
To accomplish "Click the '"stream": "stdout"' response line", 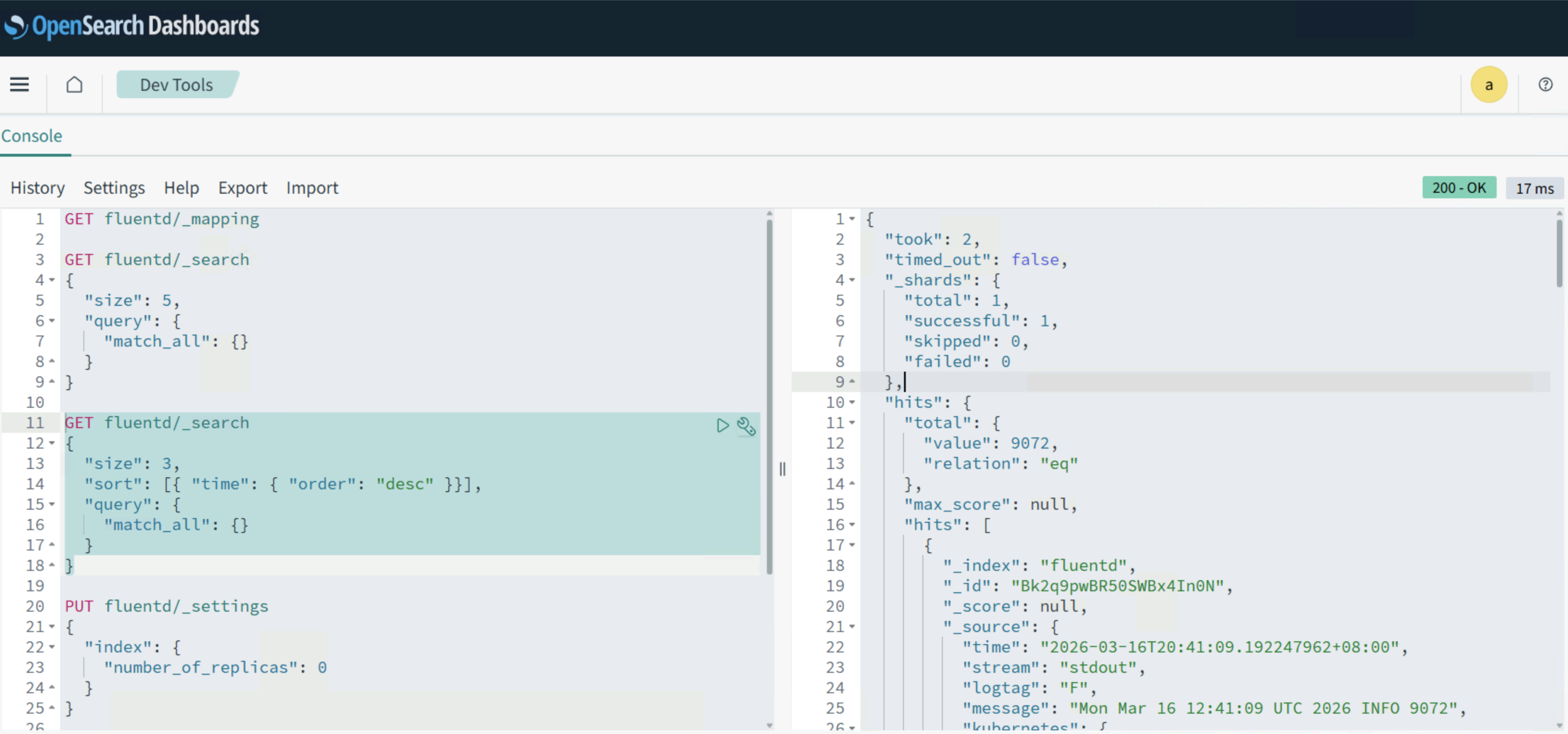I will (1054, 668).
